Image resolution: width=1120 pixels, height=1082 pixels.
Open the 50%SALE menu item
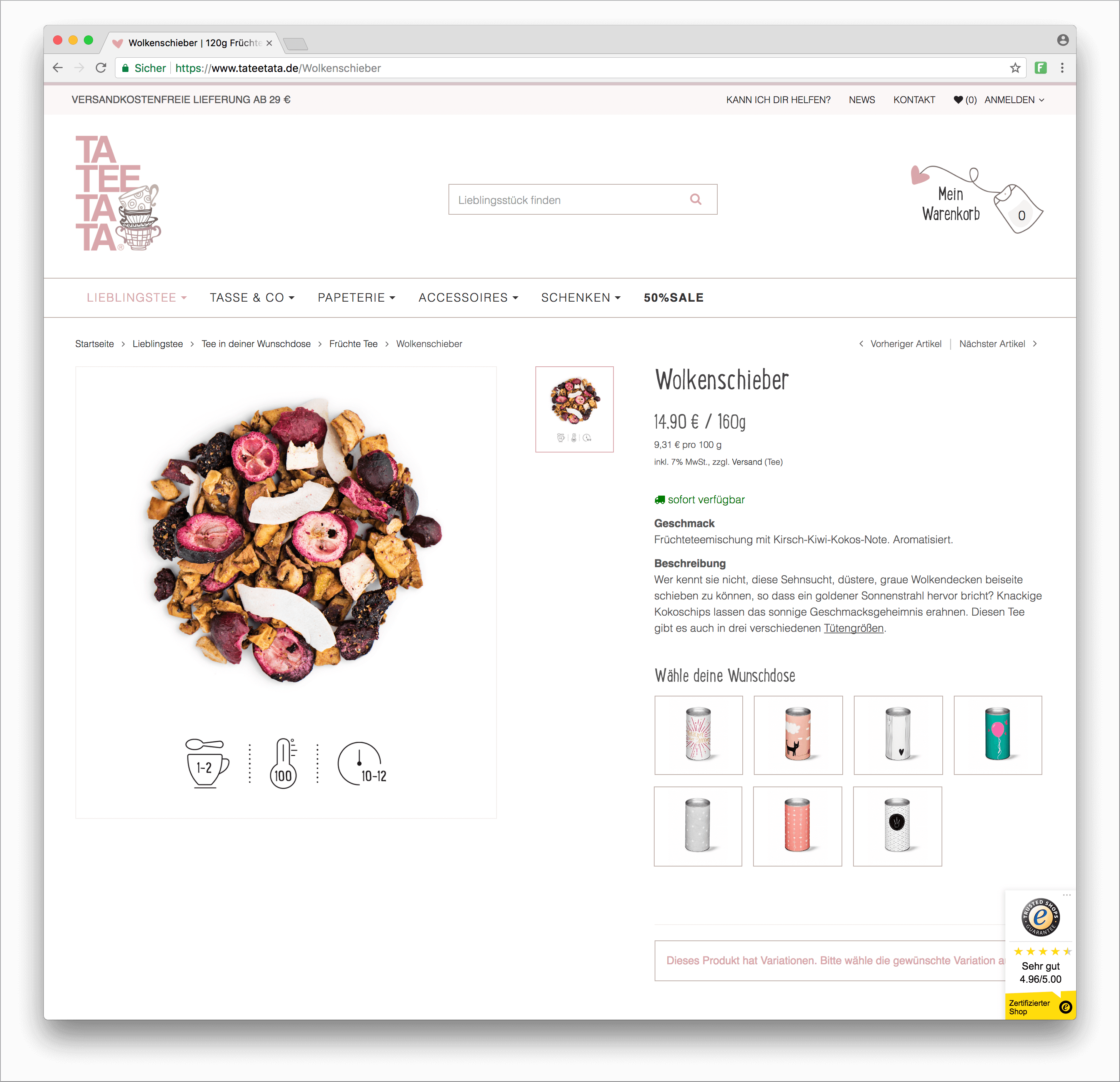pyautogui.click(x=674, y=298)
